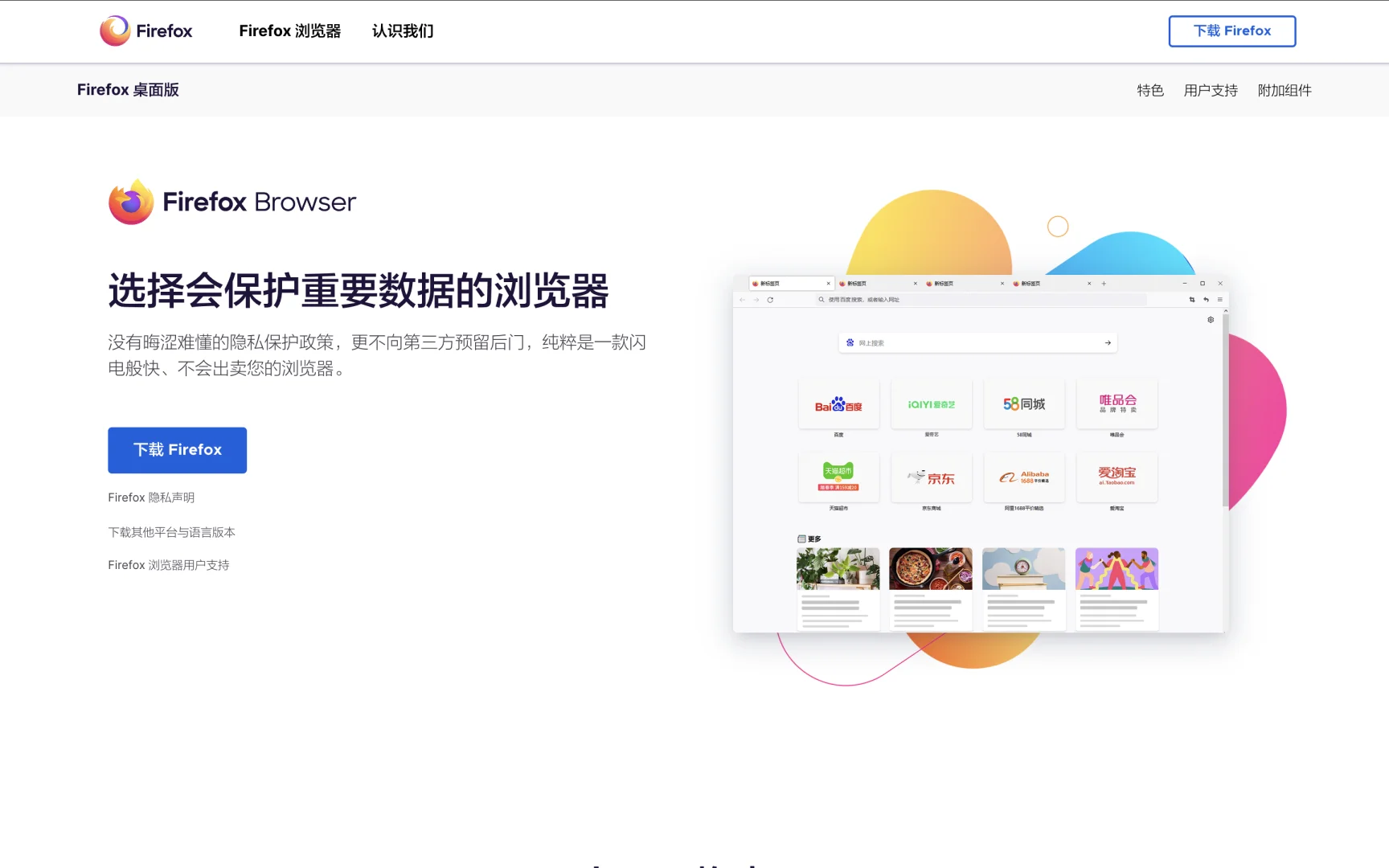Open the 认识我们 menu item
This screenshot has height=868, width=1389.
(402, 31)
